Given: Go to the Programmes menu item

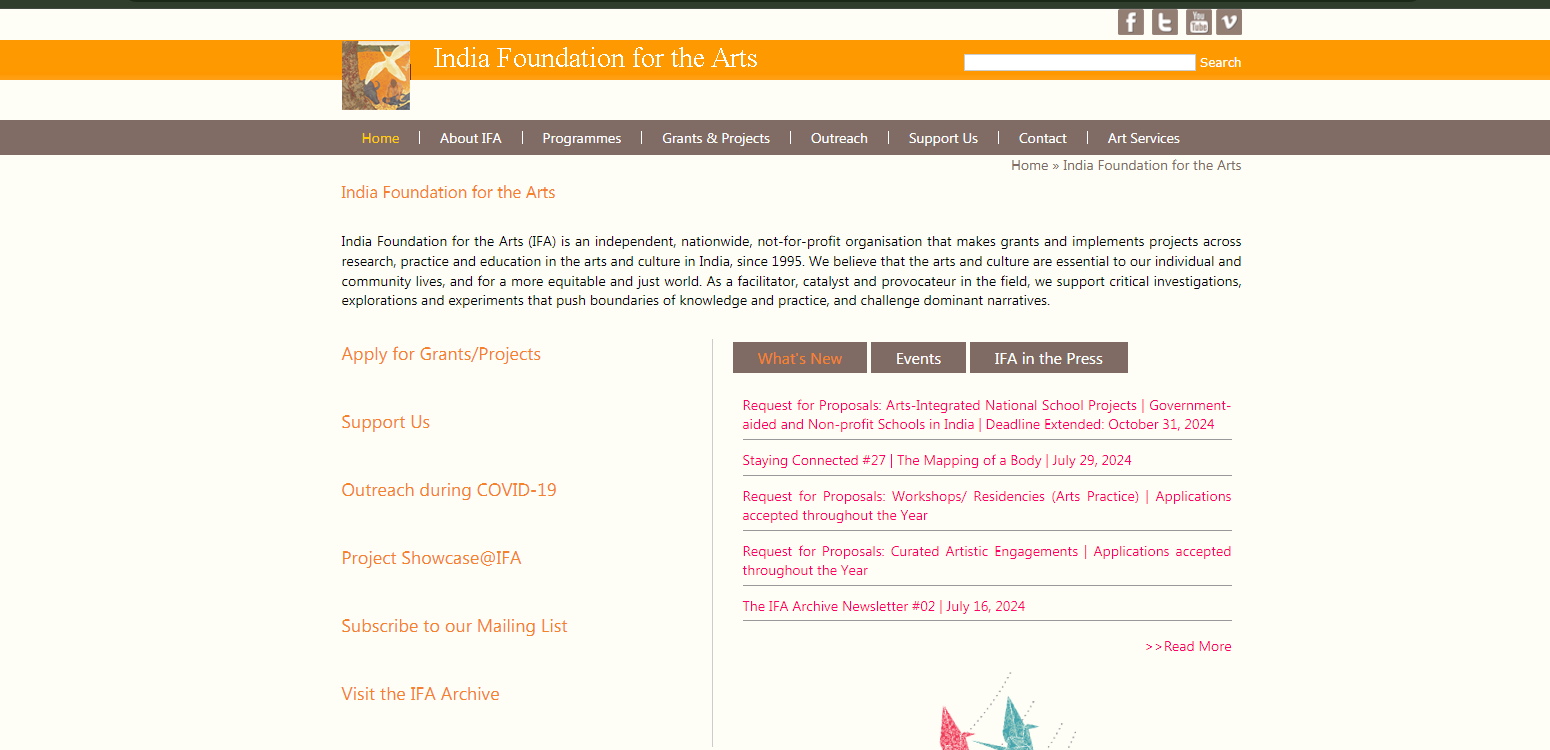Looking at the screenshot, I should pyautogui.click(x=581, y=138).
